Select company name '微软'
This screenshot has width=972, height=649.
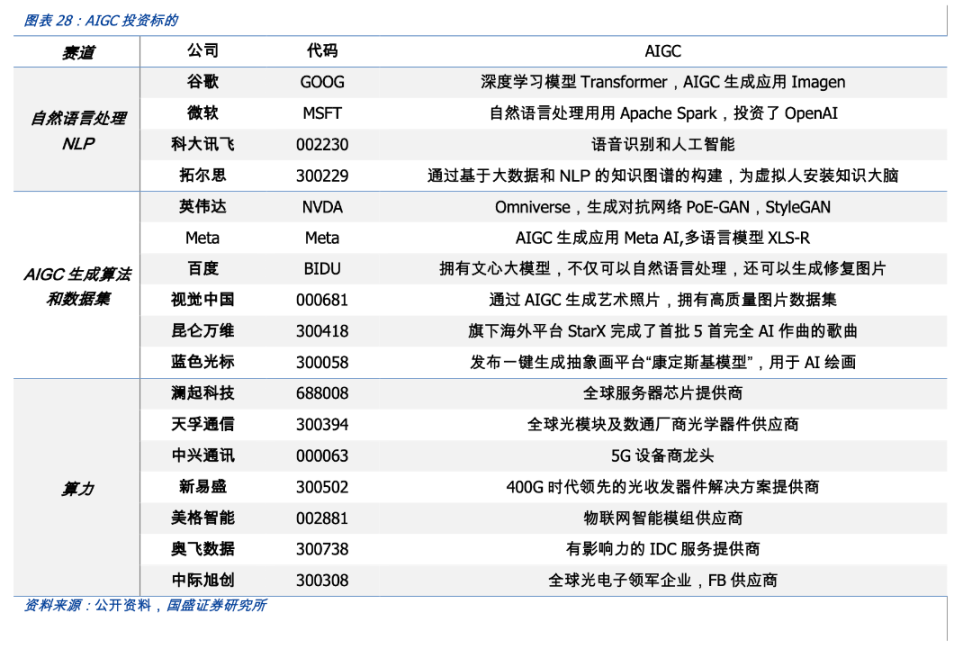[203, 113]
